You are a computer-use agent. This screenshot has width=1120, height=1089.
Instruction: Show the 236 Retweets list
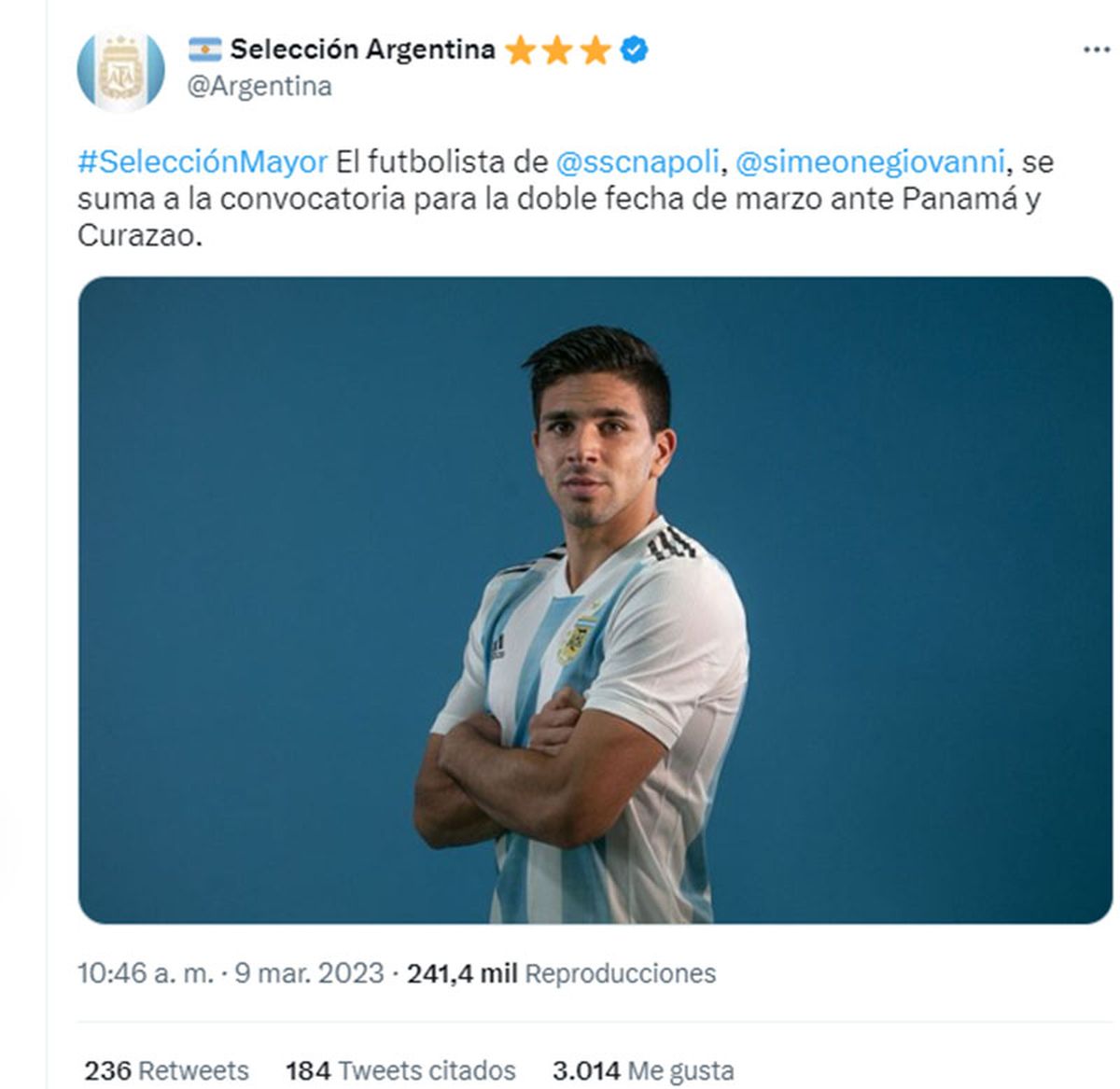167,1069
